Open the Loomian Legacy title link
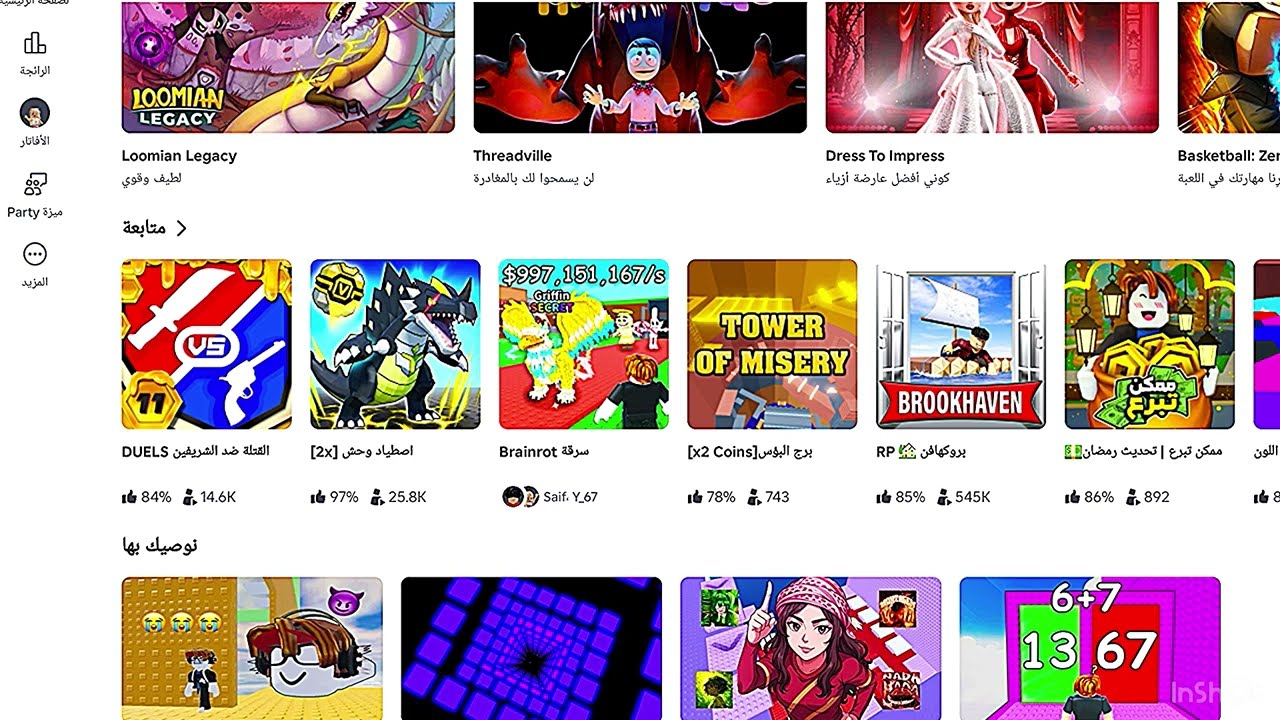This screenshot has width=1280, height=720. (x=179, y=156)
